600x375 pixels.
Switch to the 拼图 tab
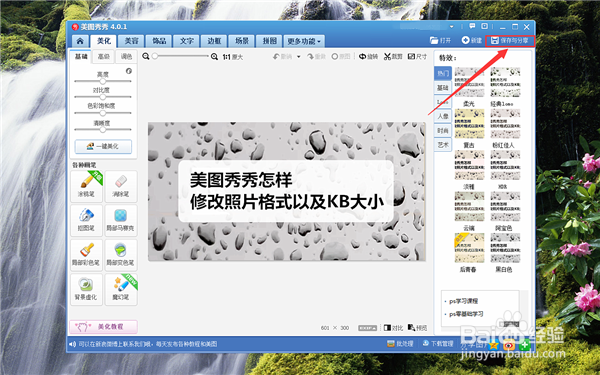[269, 41]
